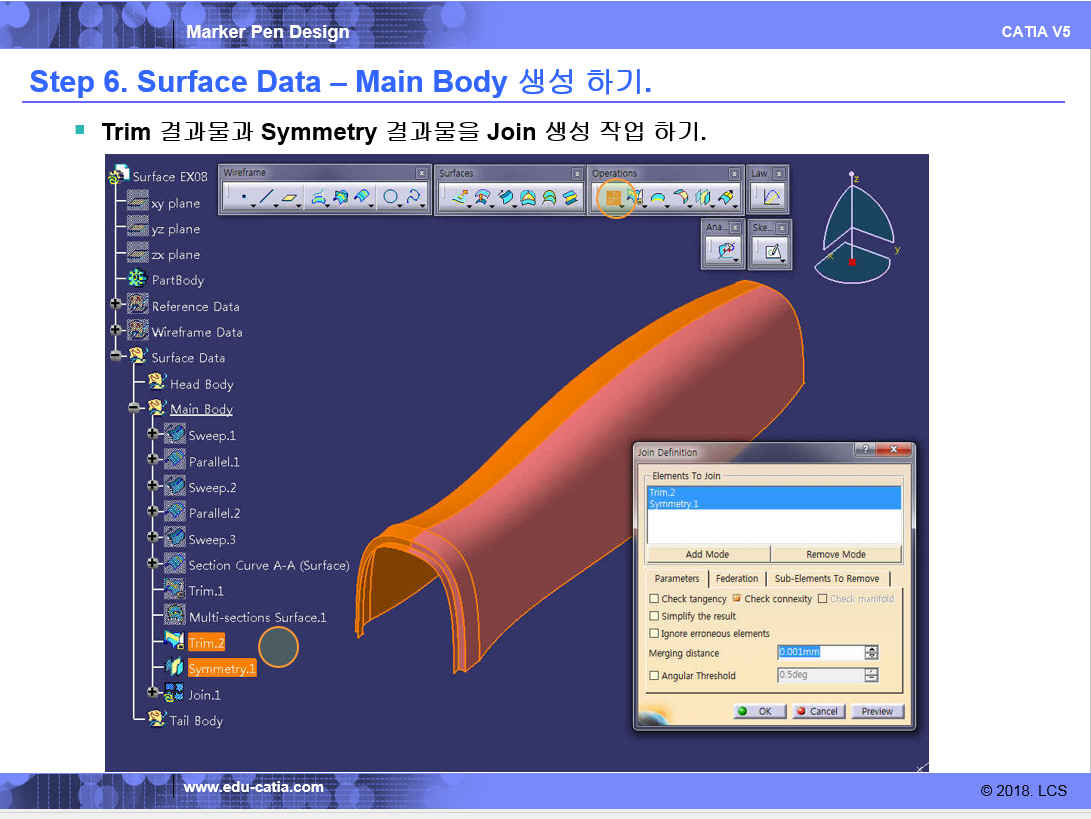Screen dimensions: 1091x819
Task: Collapse the Surface Data tree node
Action: click(x=116, y=357)
